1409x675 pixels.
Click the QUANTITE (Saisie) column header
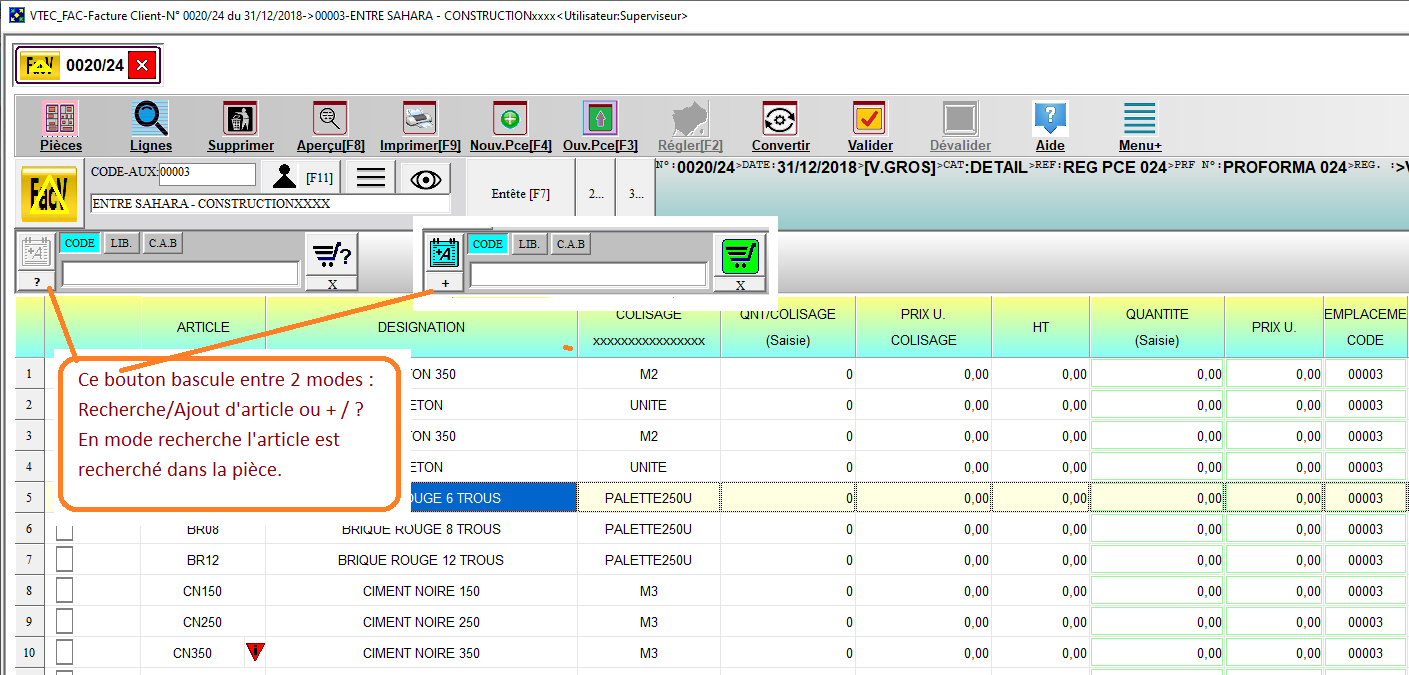pyautogui.click(x=1157, y=327)
